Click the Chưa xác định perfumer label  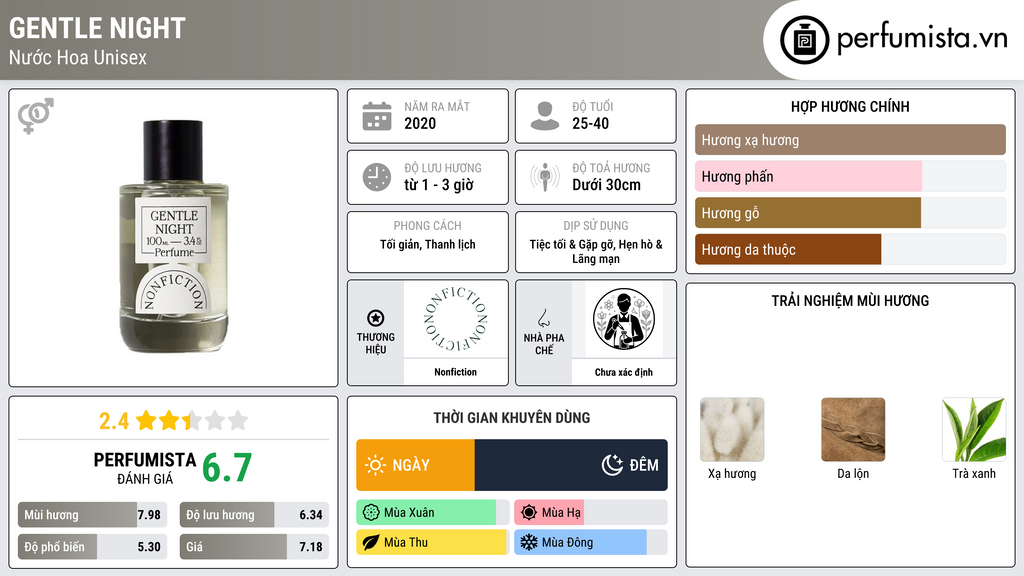point(624,372)
